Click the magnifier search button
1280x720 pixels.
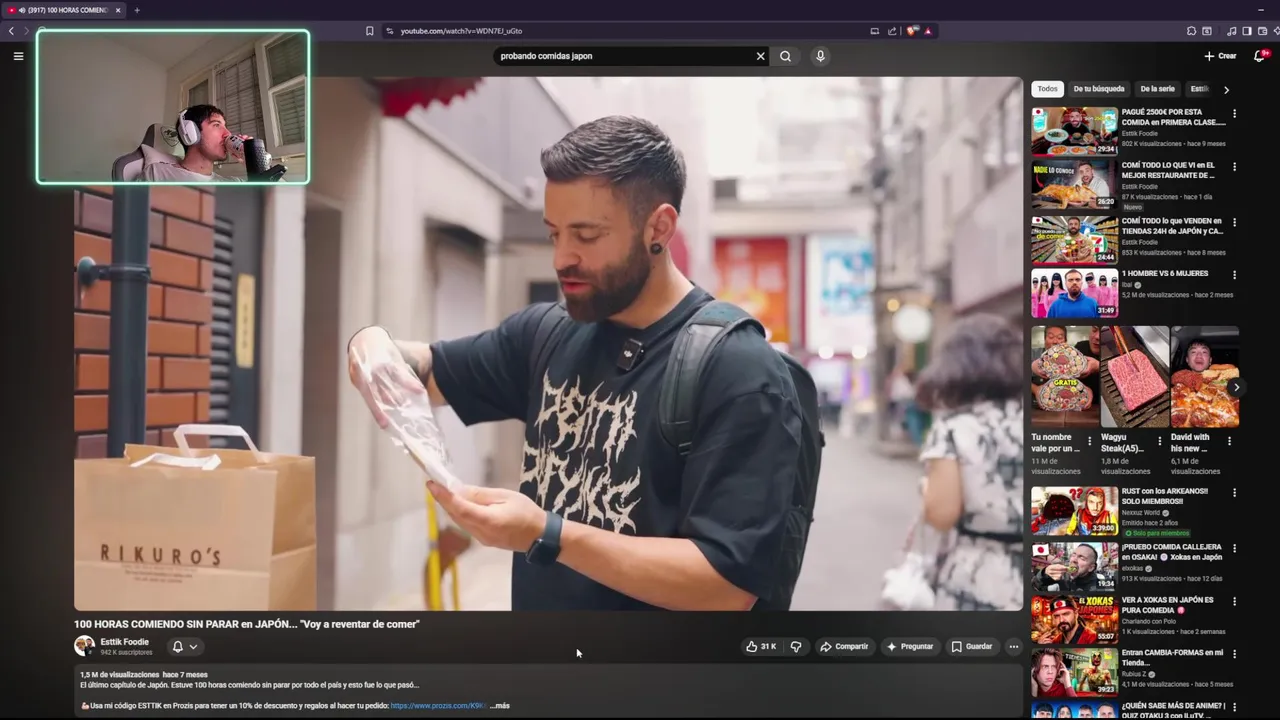pos(785,56)
